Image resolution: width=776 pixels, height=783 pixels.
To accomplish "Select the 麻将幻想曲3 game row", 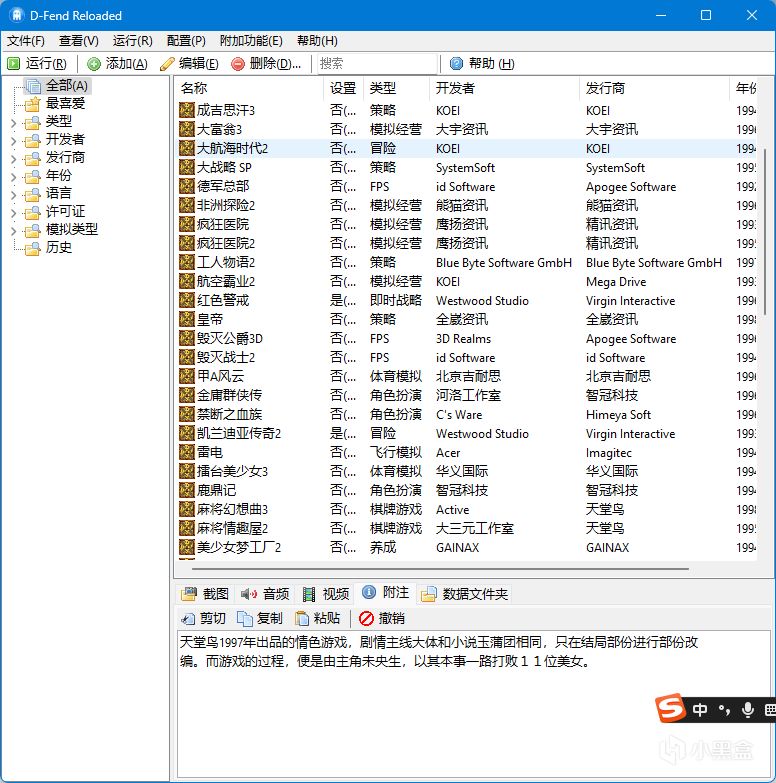I will [x=467, y=509].
